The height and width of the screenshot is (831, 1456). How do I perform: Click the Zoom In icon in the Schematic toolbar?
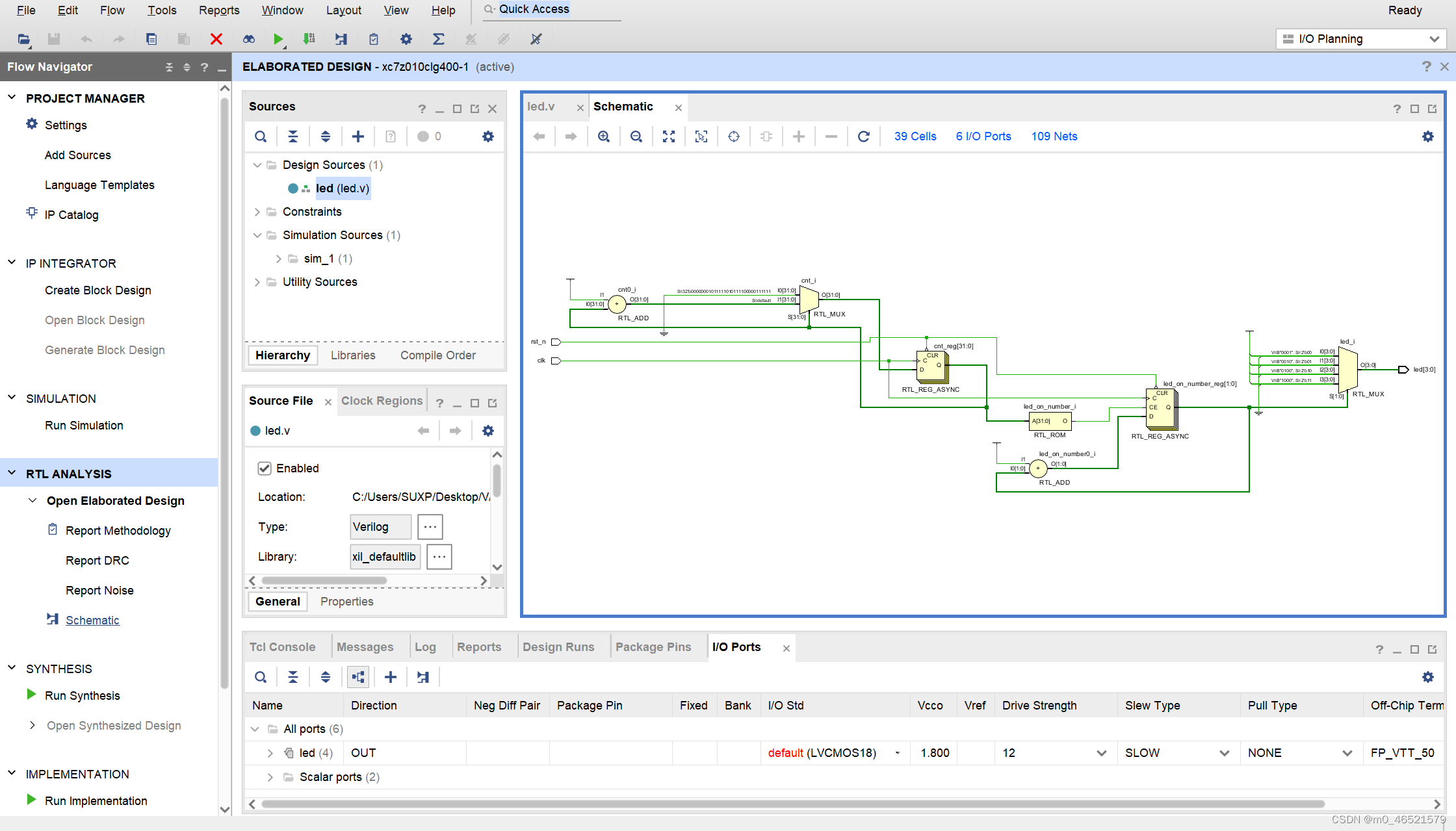[x=603, y=136]
